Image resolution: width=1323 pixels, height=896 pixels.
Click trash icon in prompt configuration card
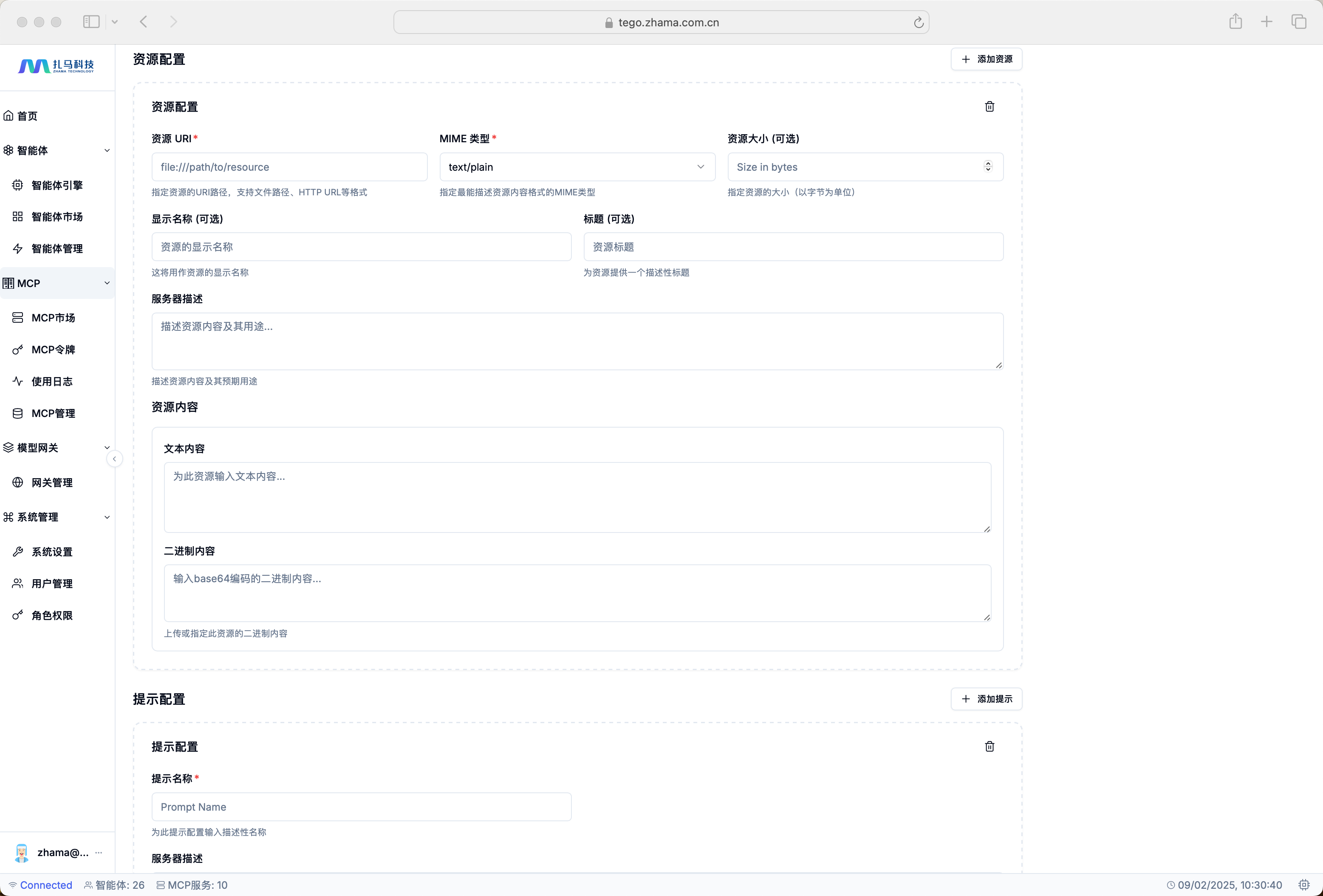pos(989,747)
